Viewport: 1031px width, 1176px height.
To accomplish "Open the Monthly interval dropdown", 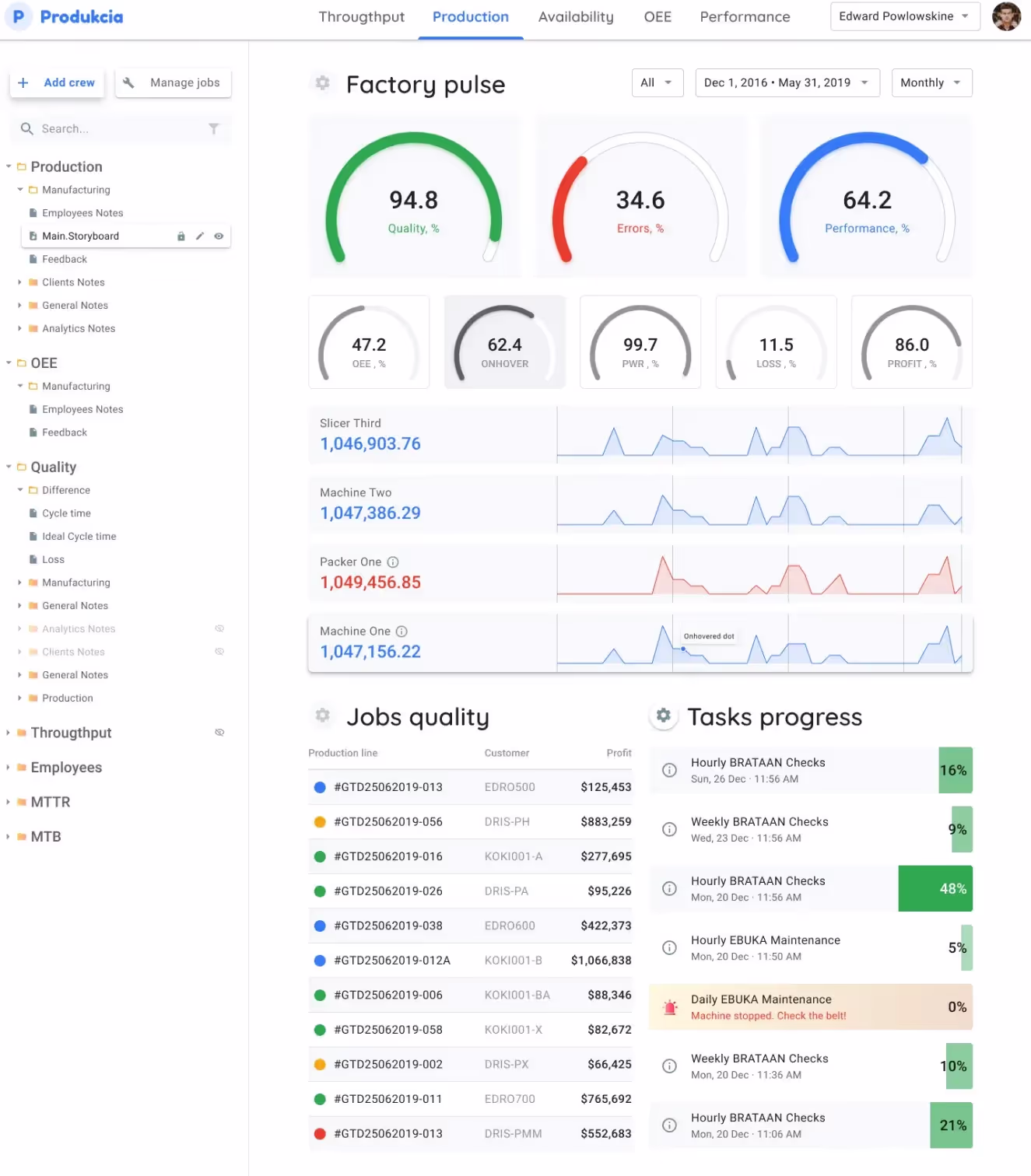I will [931, 82].
